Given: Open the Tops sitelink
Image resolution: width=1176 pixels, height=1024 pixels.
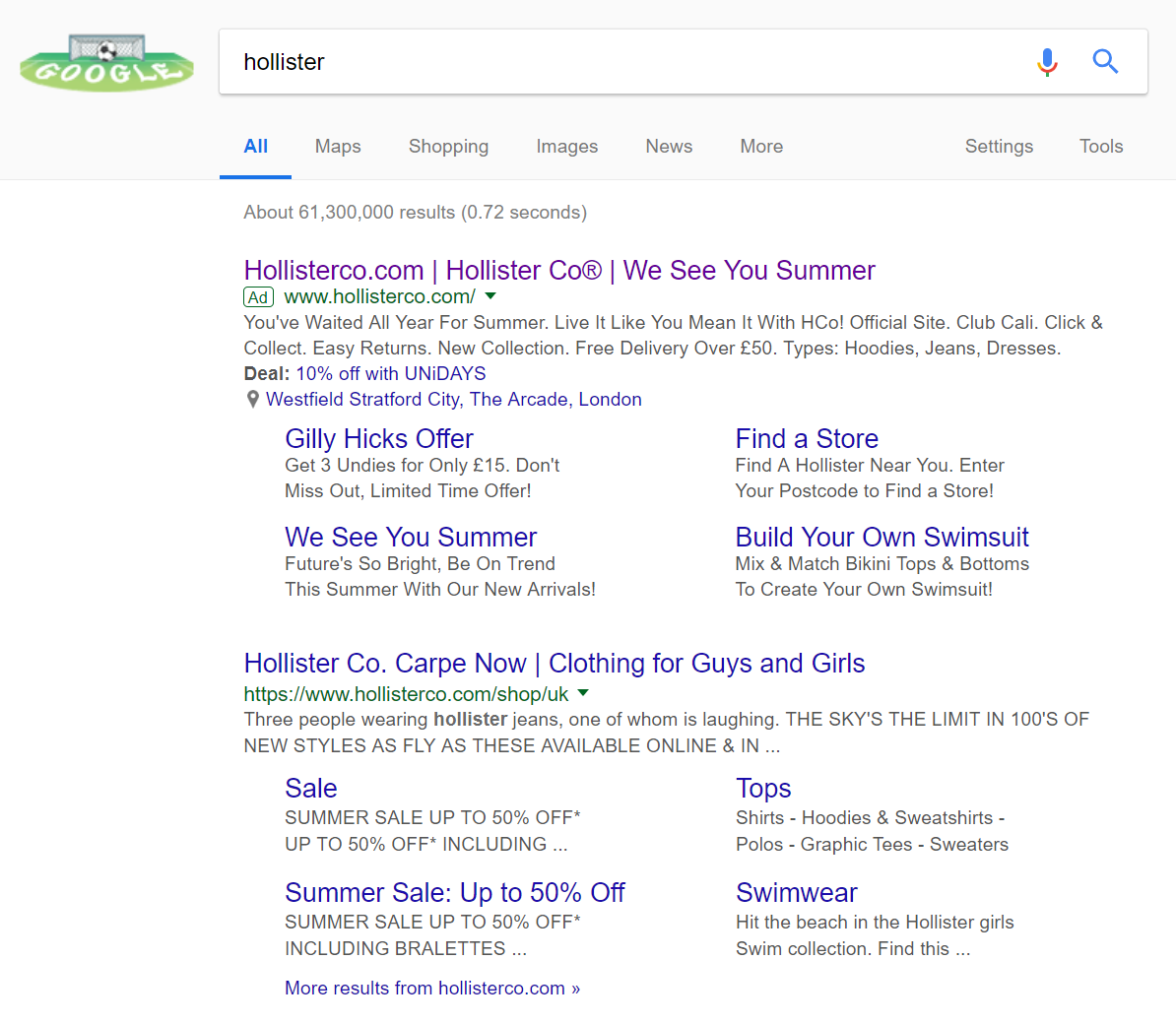Looking at the screenshot, I should coord(763,789).
